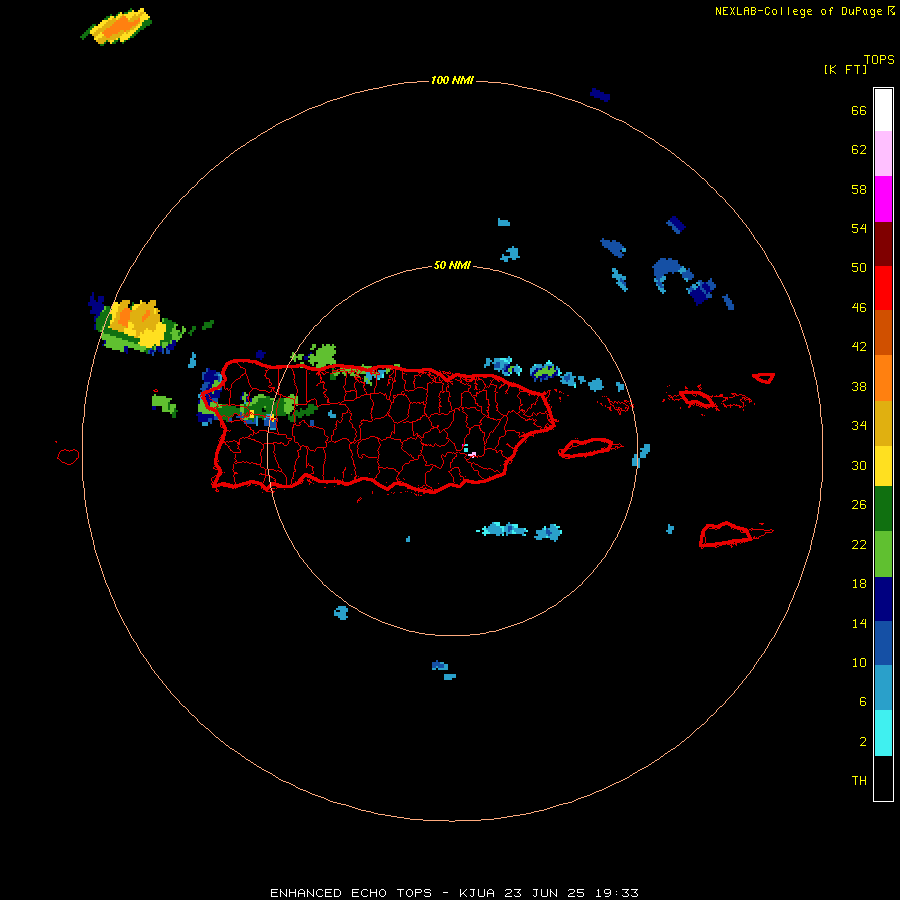The width and height of the screenshot is (900, 900).
Task: Click the dark green legend swatch
Action: [883, 509]
